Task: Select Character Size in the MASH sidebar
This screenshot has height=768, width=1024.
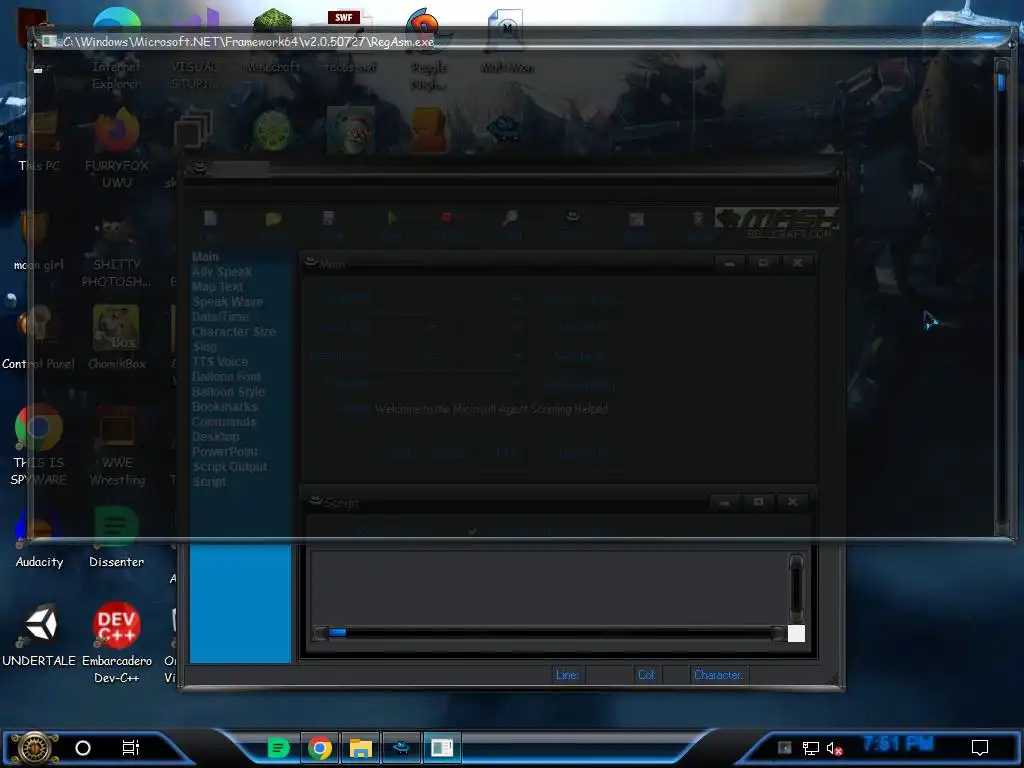Action: click(234, 332)
